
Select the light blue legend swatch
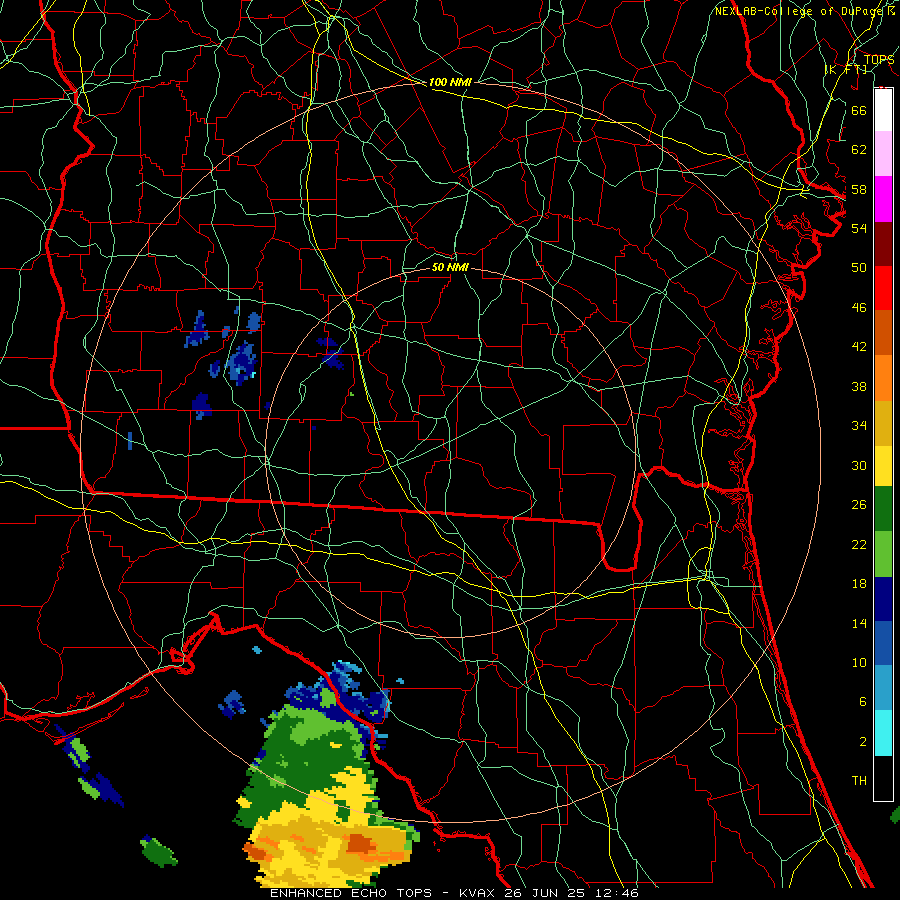coord(883,688)
